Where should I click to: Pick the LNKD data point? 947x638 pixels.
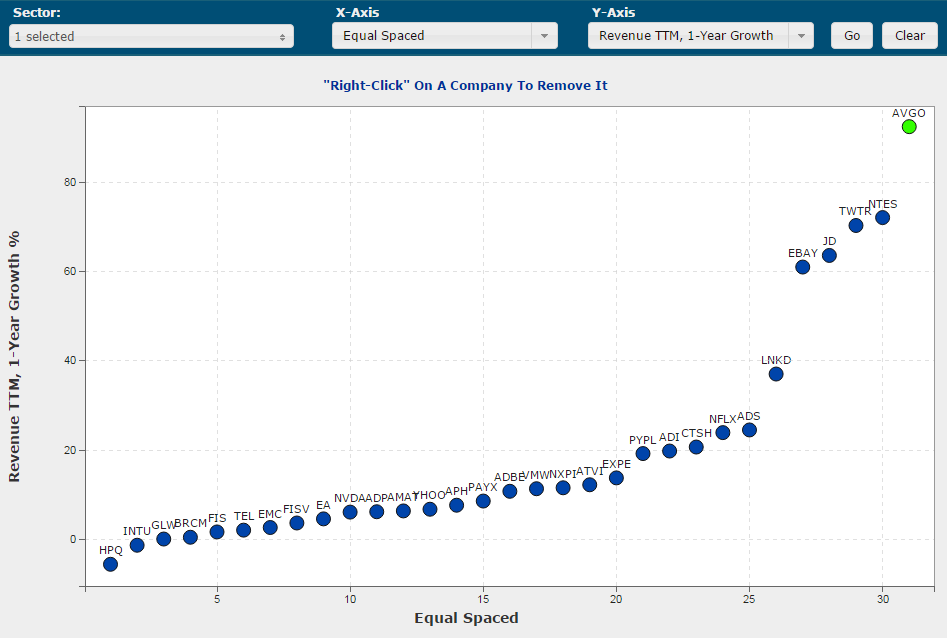[x=776, y=375]
